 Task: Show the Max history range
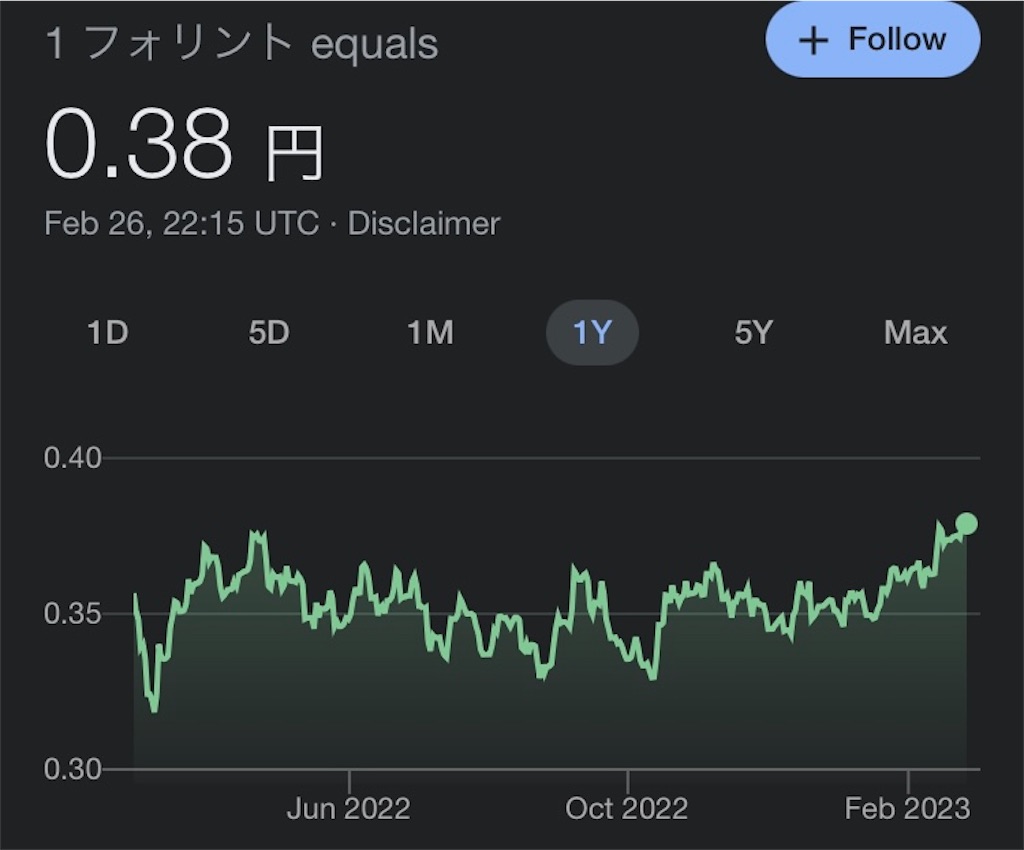pyautogui.click(x=915, y=332)
